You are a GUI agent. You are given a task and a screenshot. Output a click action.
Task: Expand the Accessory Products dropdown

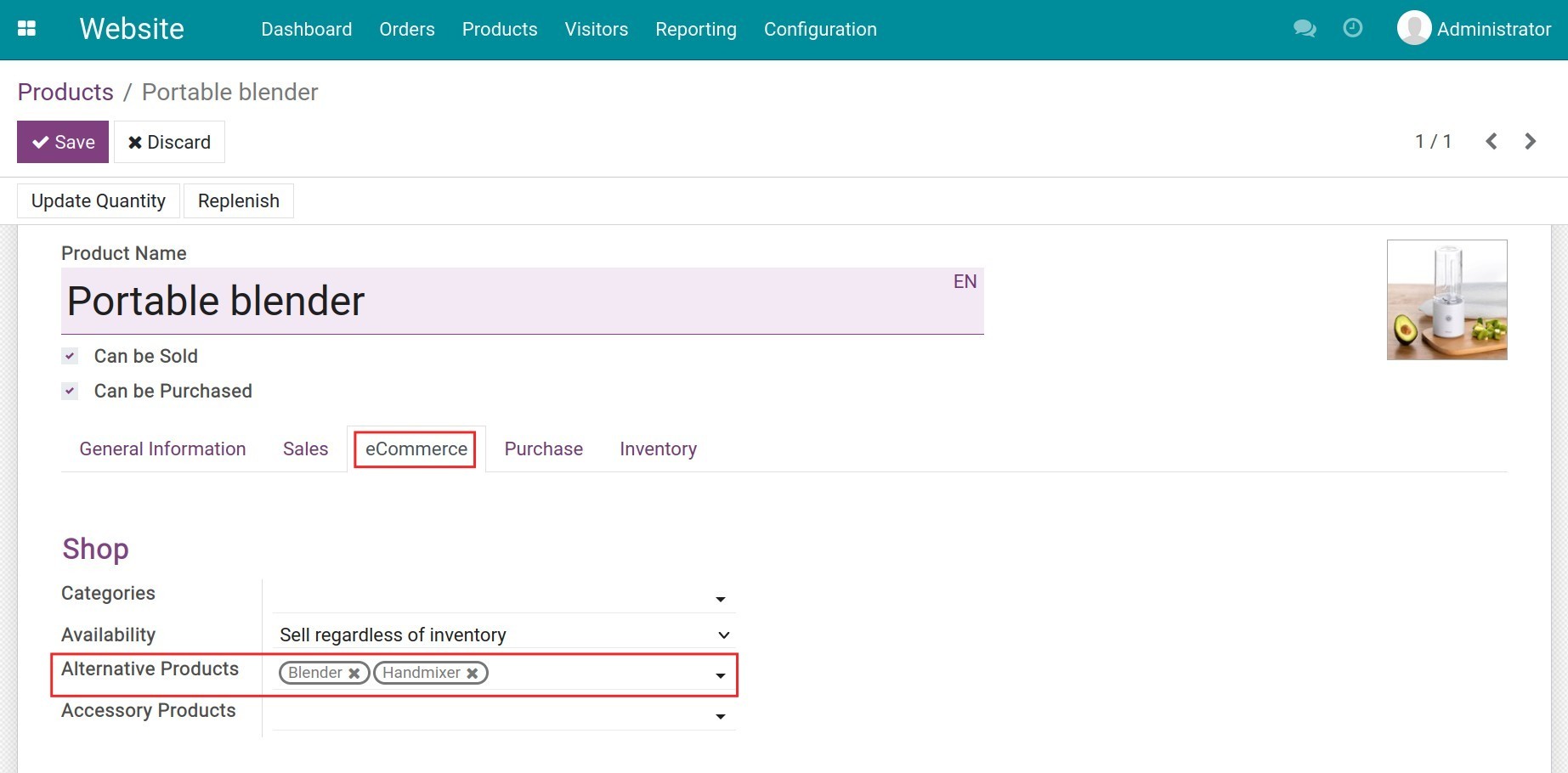(720, 717)
